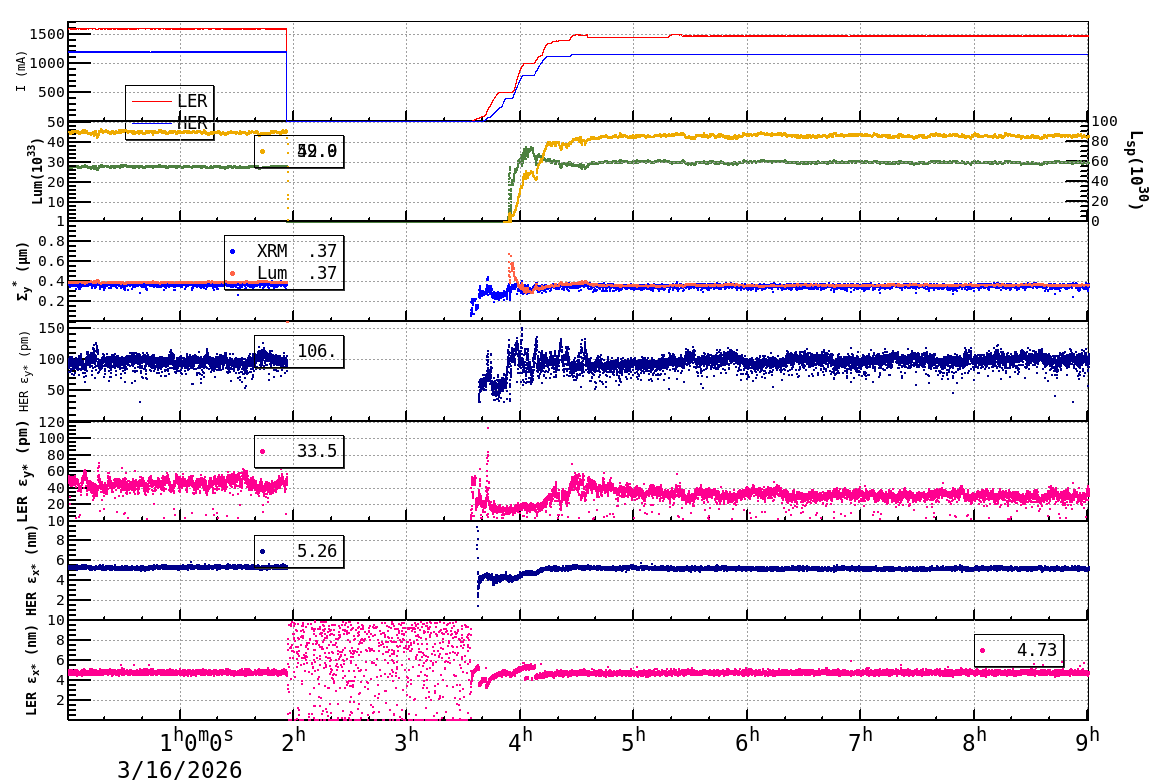Click the date label 3/16/2026
The height and width of the screenshot is (782, 1160).
[x=180, y=770]
